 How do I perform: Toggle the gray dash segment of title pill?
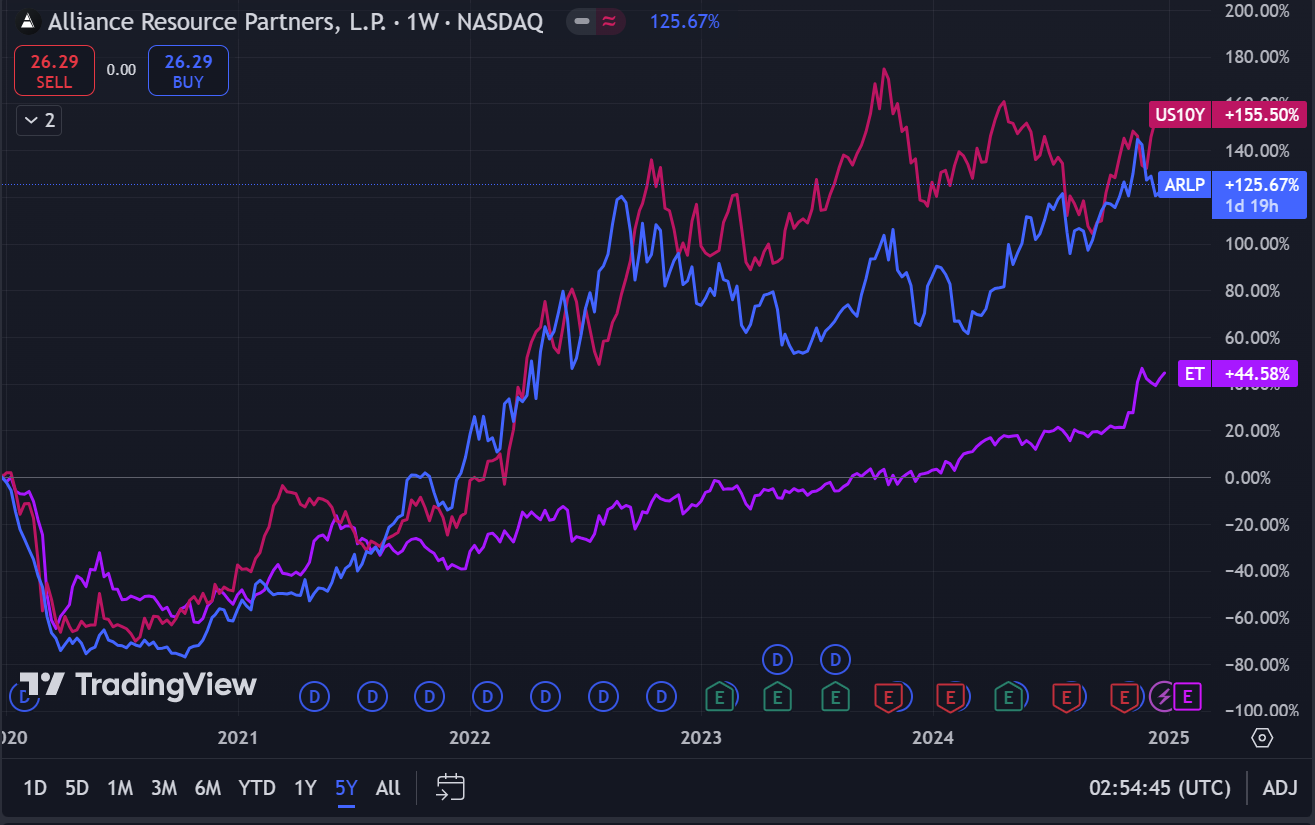(582, 21)
